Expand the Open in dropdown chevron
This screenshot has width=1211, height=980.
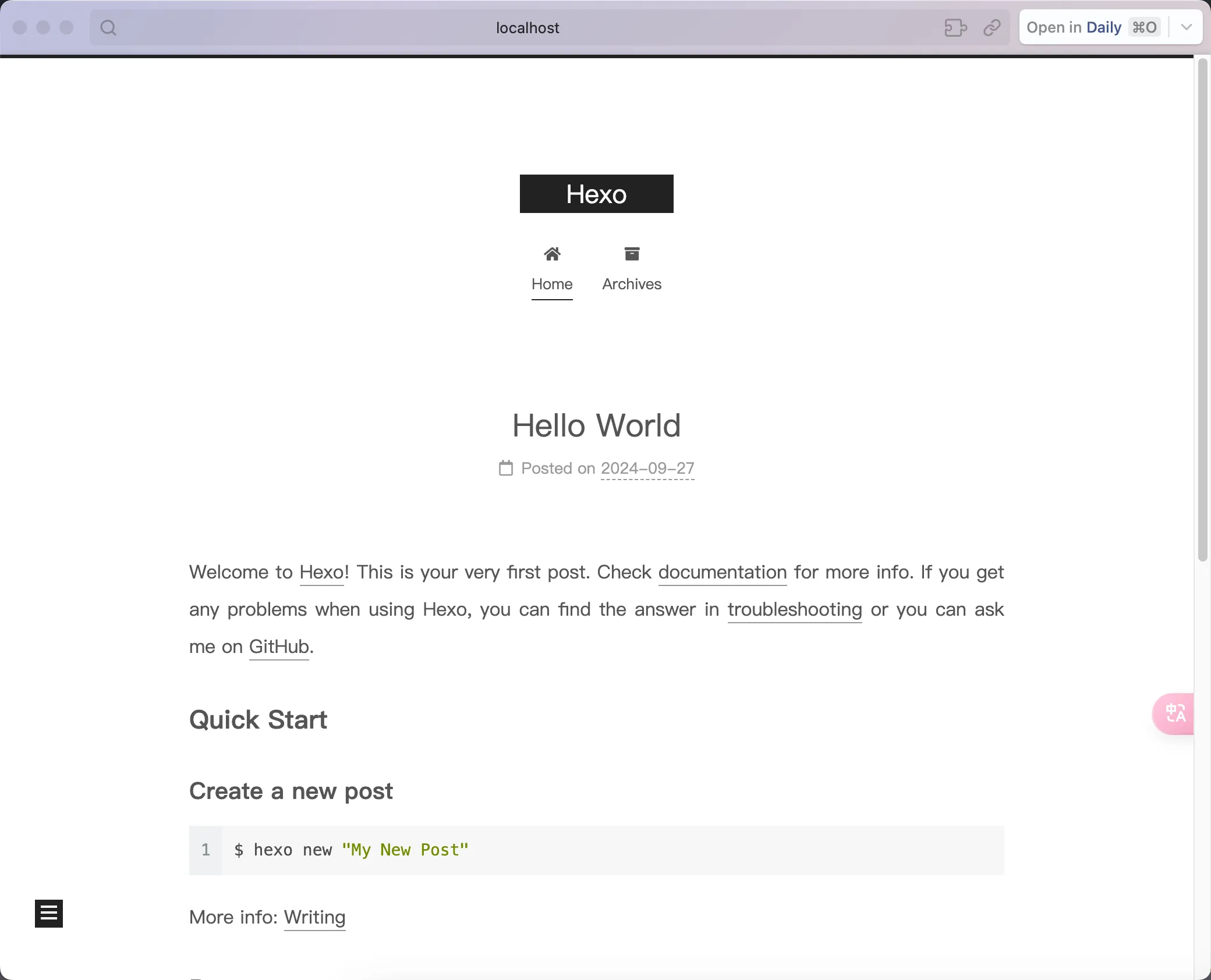tap(1186, 27)
